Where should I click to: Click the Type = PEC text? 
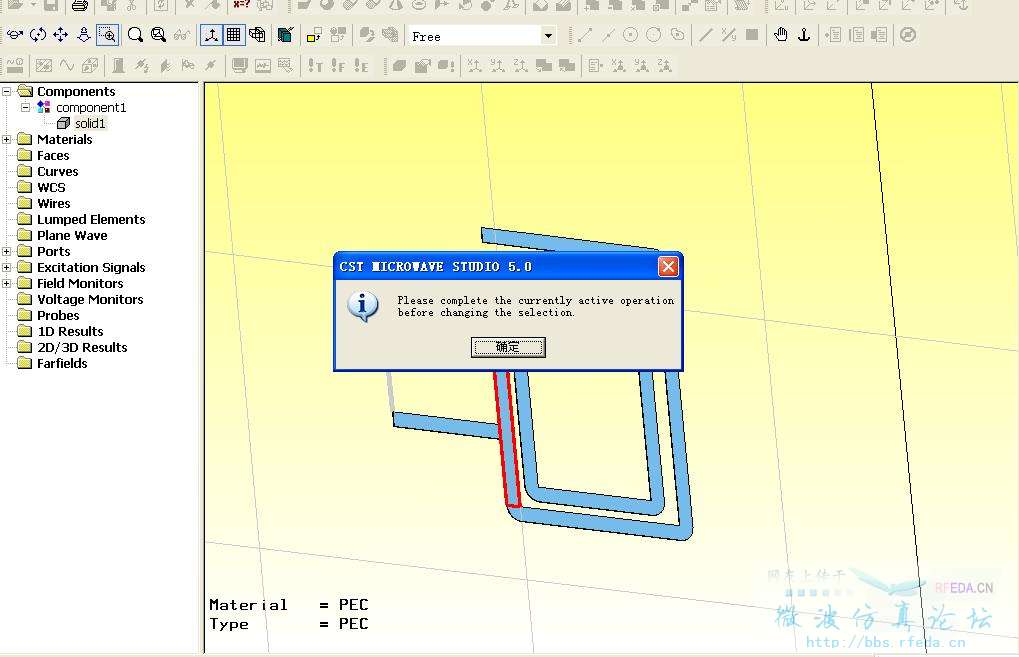point(289,624)
